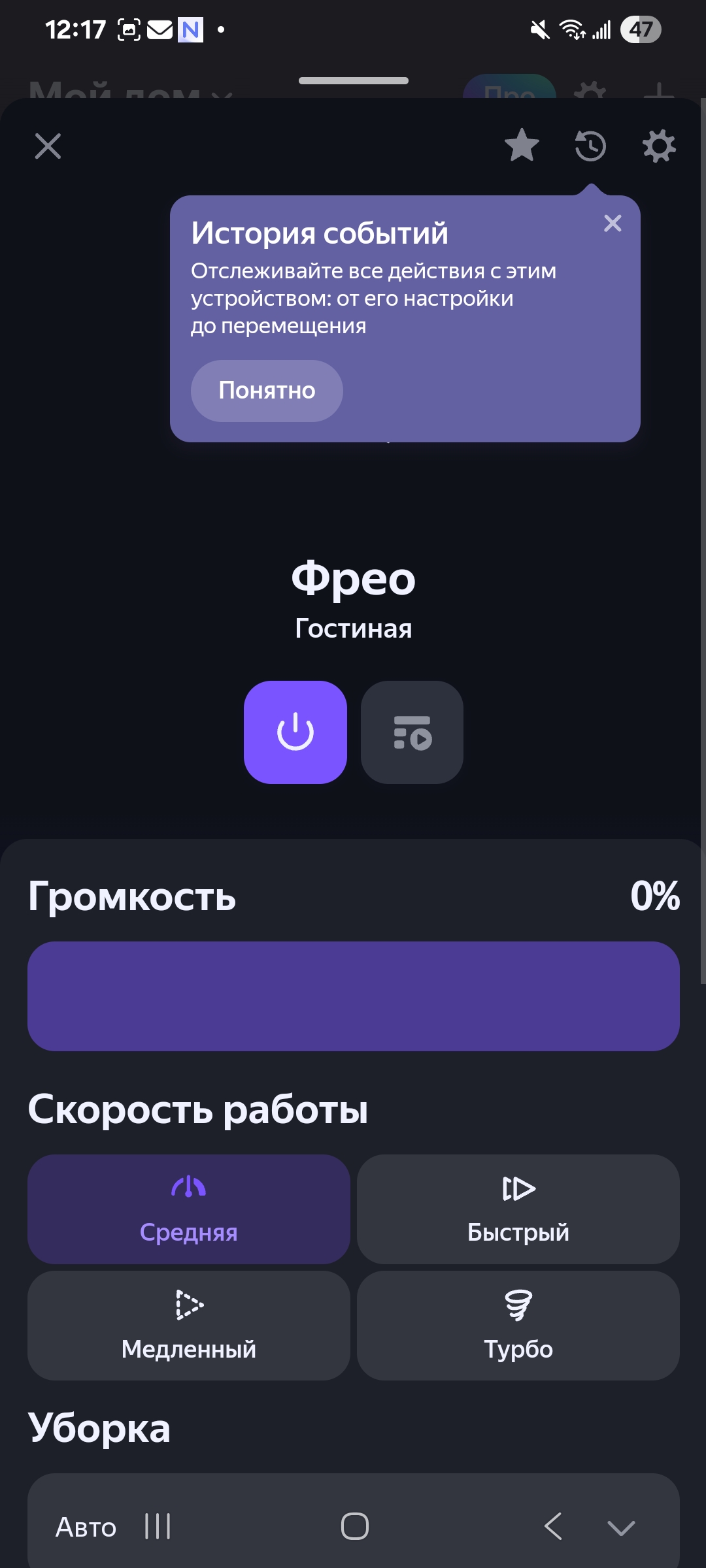Image resolution: width=706 pixels, height=1568 pixels.
Task: Select Средняя work speed
Action: click(189, 1209)
